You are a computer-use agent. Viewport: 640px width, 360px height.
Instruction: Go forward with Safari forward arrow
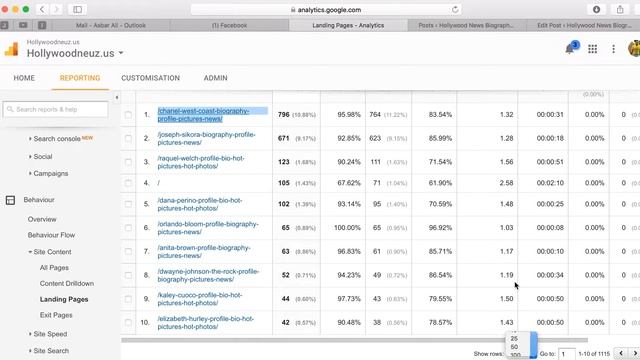(57, 9)
